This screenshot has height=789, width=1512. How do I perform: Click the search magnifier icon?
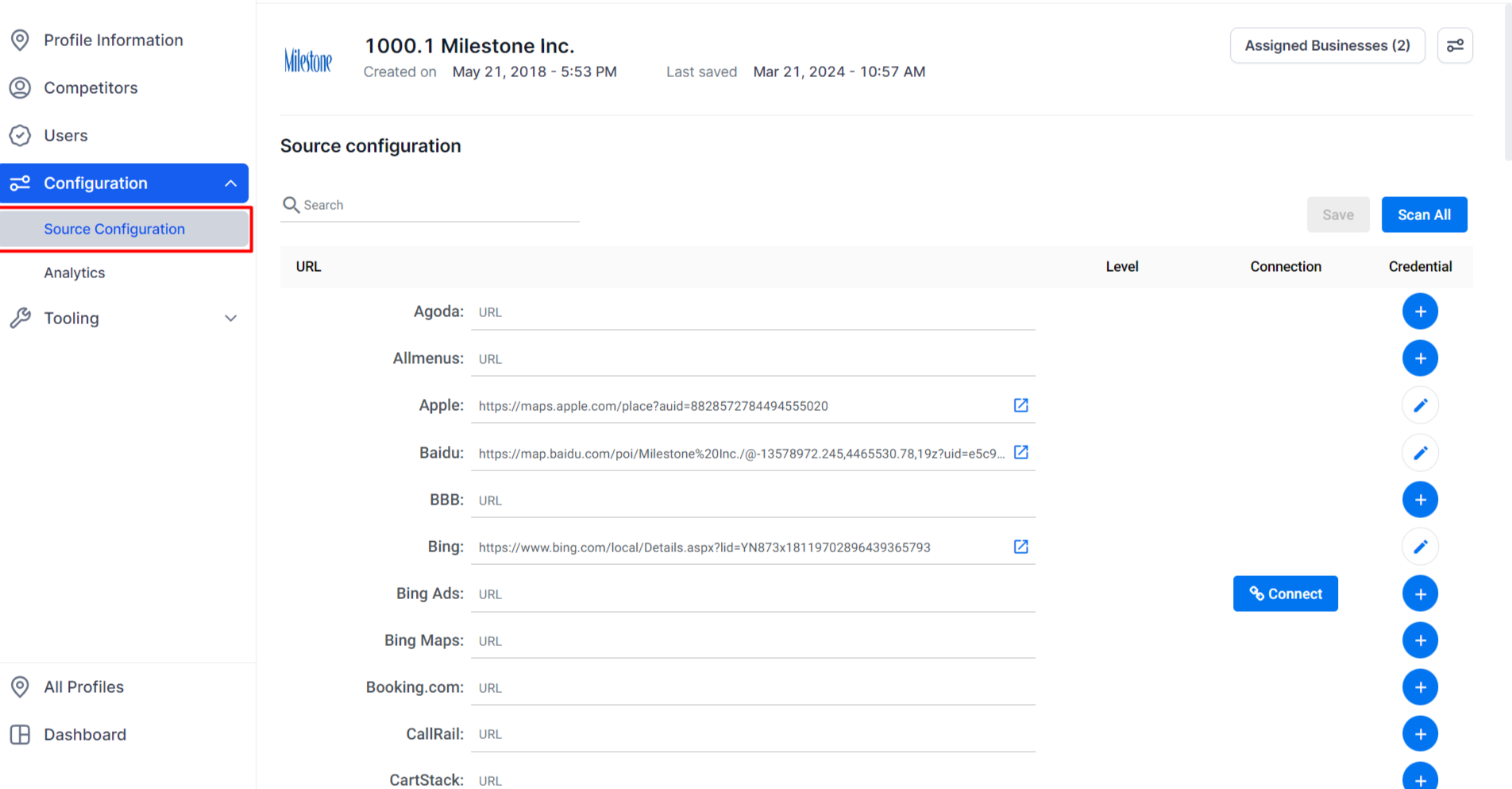tap(291, 205)
